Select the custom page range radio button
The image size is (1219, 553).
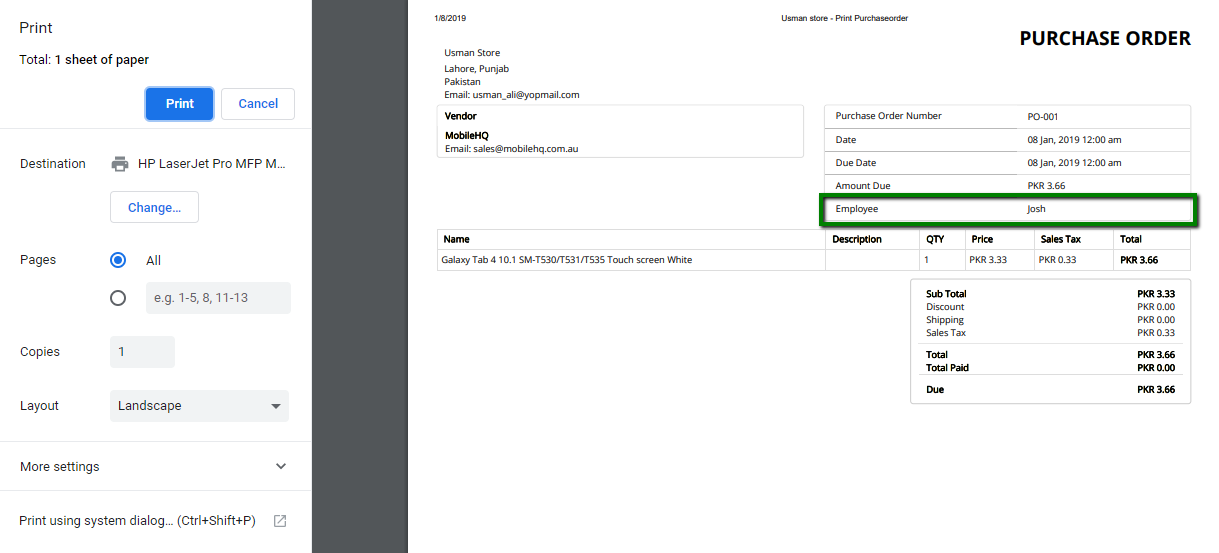coord(118,298)
